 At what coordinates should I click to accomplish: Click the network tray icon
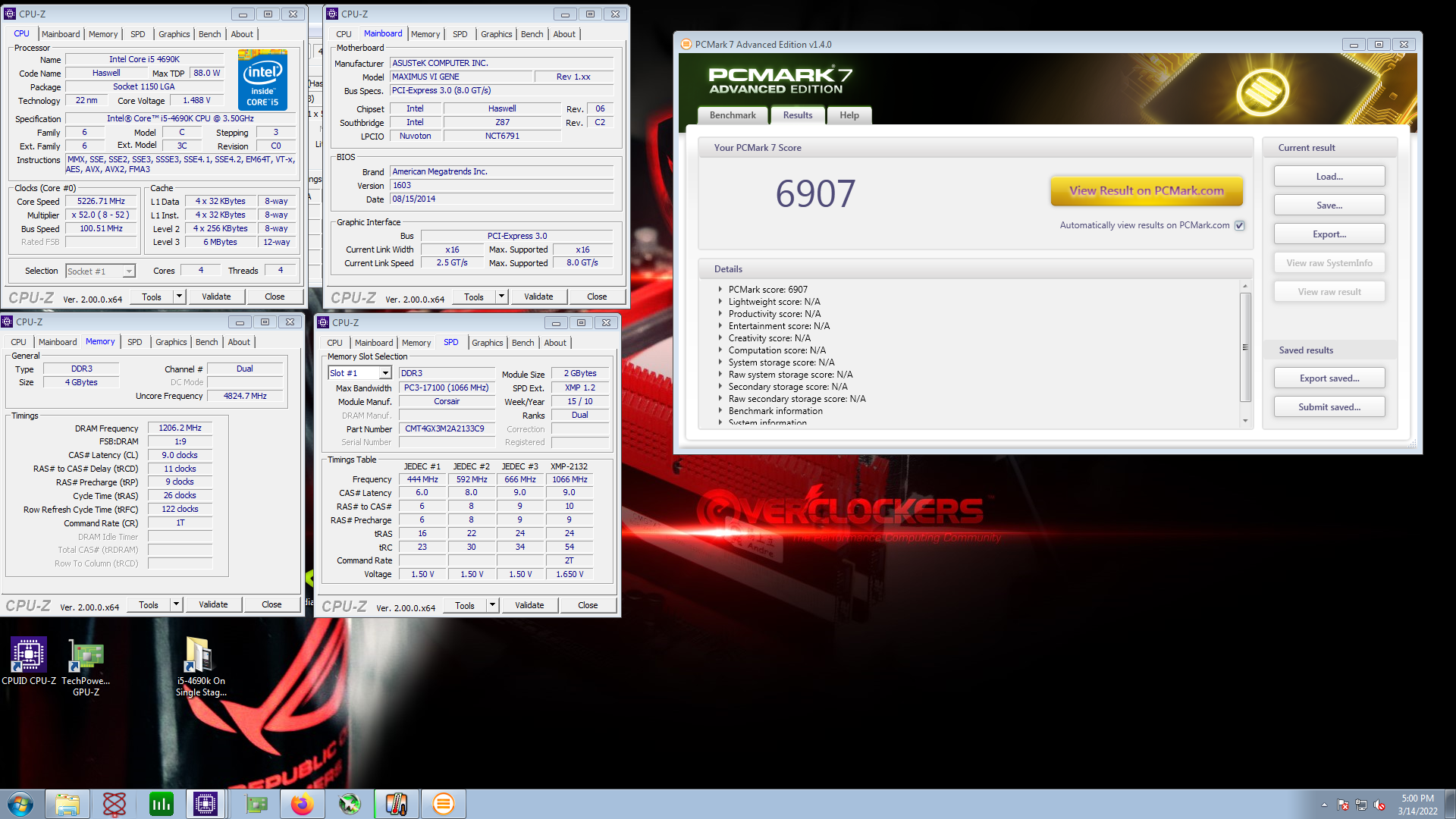pyautogui.click(x=1361, y=805)
